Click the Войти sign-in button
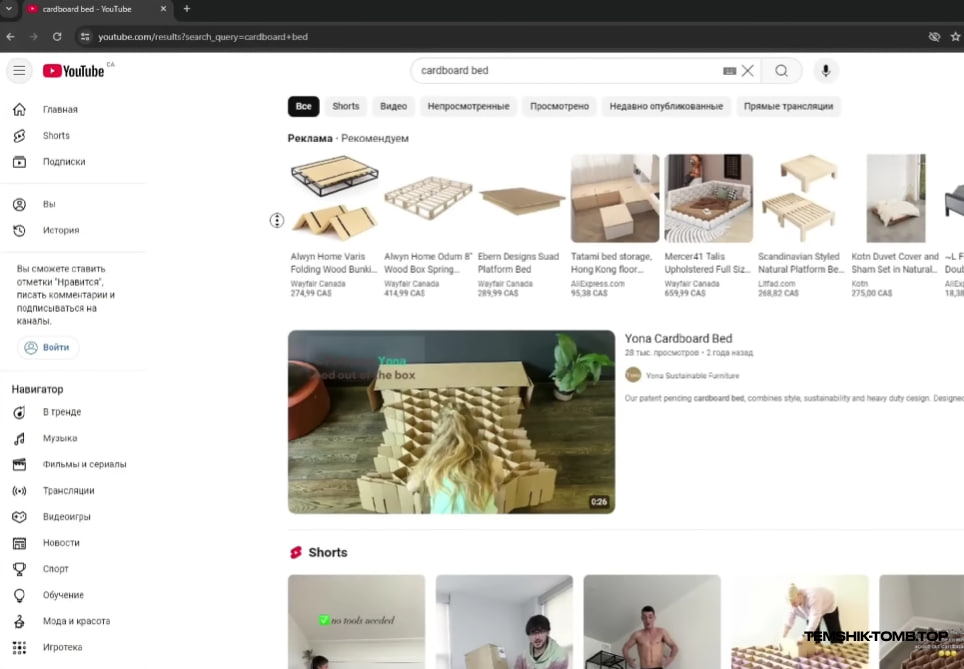Screen dimensions: 964x669 click(x=48, y=347)
